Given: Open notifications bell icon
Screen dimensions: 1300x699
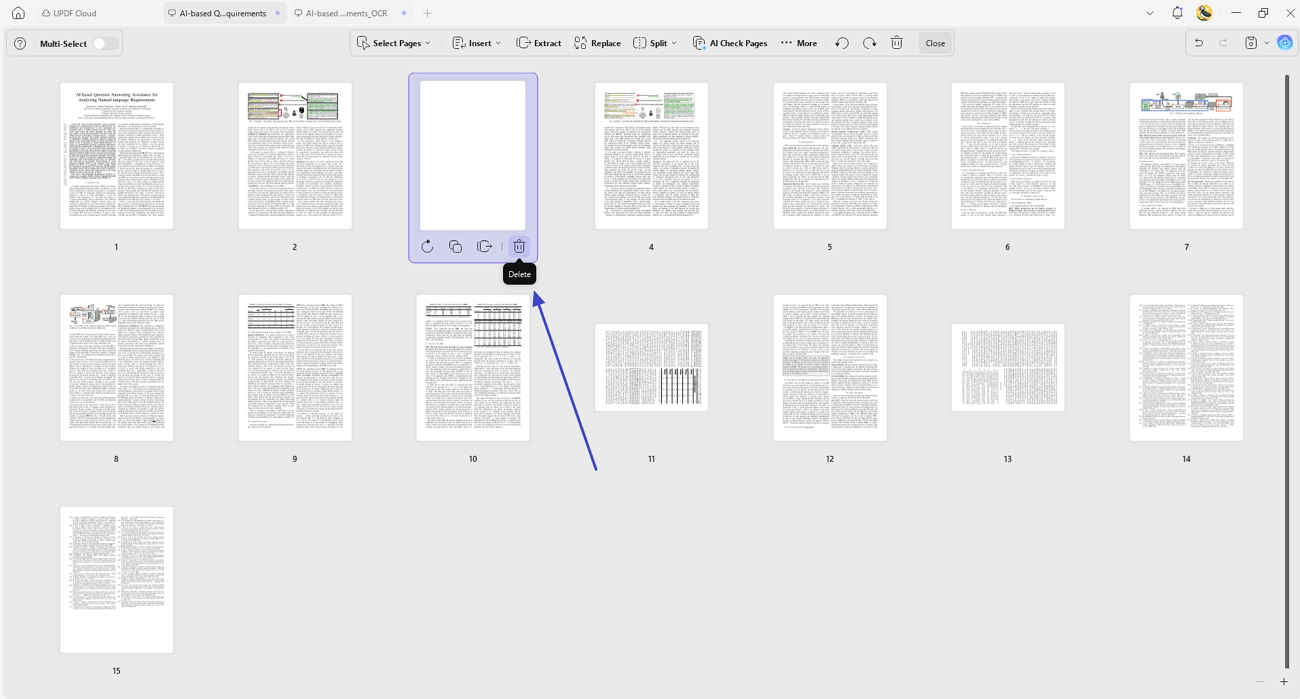Looking at the screenshot, I should 1177,13.
